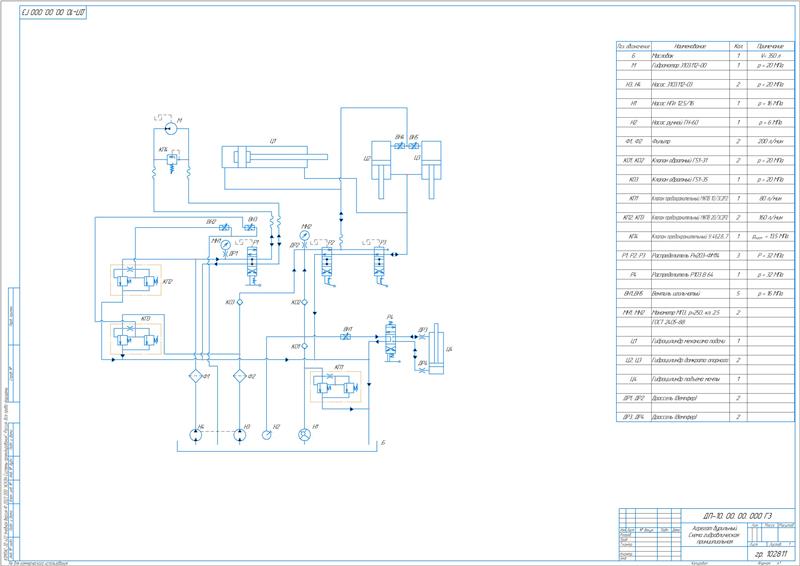Click the table cell V= 350 л
The image size is (800, 566).
click(x=770, y=56)
